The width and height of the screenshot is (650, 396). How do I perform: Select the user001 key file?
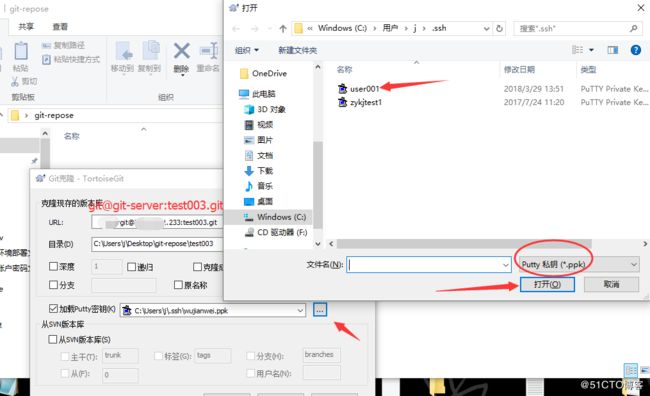coord(359,88)
